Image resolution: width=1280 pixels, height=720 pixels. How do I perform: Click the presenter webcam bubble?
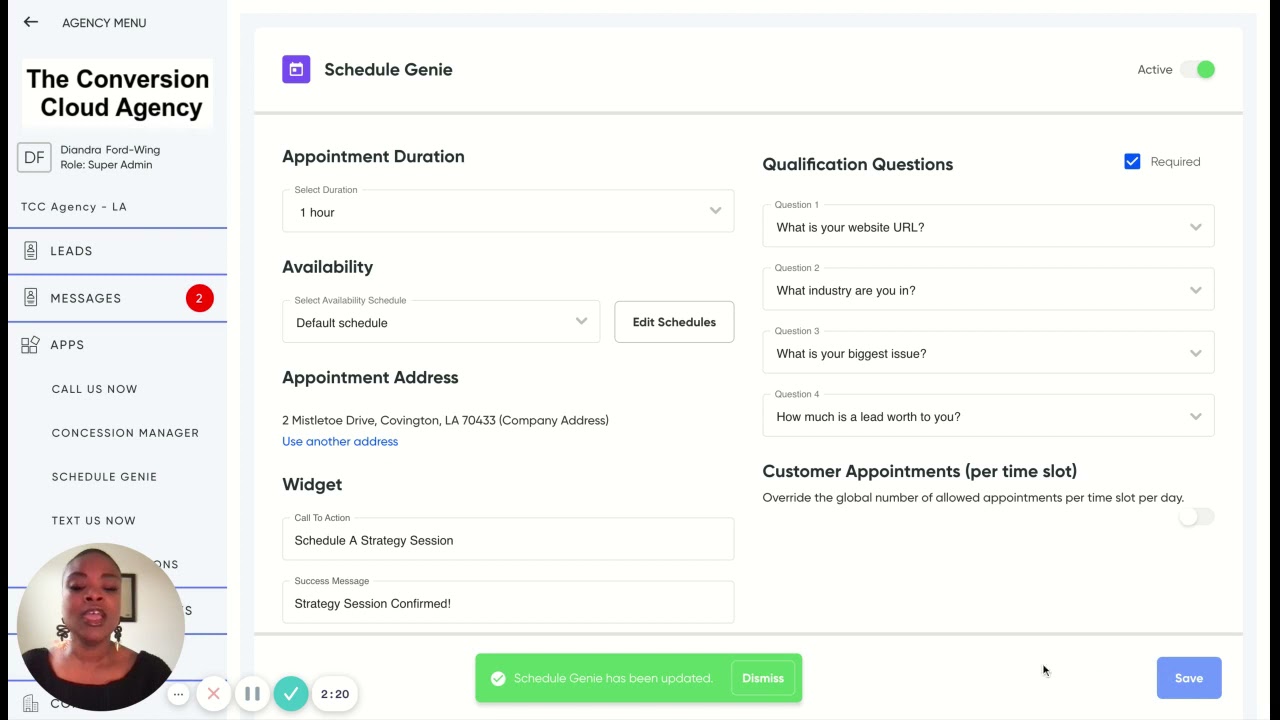pos(101,627)
